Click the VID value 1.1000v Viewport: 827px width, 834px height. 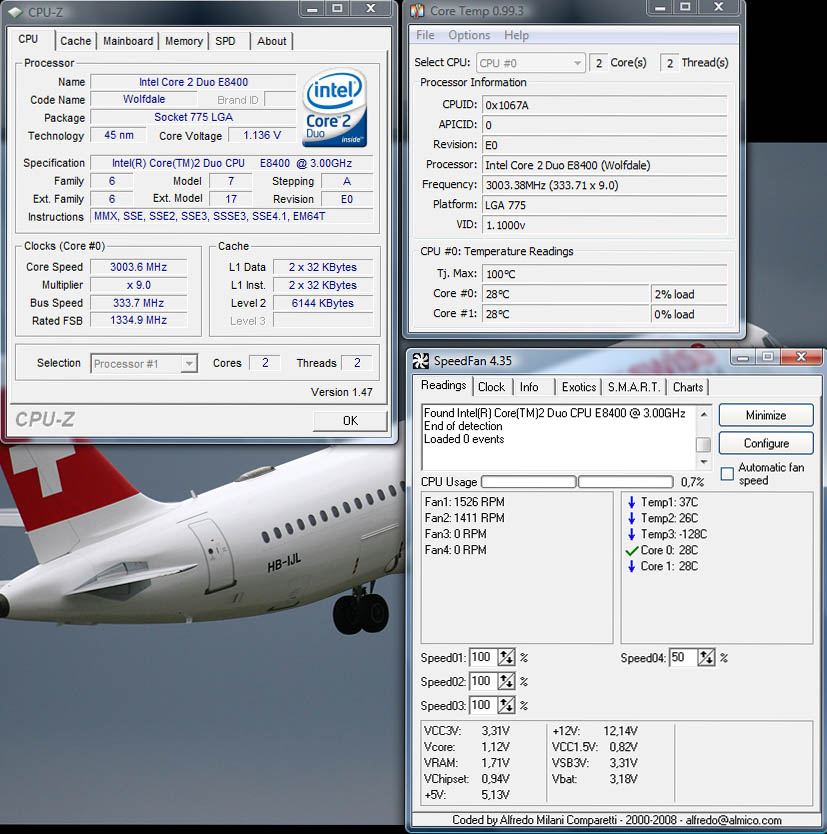click(x=604, y=225)
